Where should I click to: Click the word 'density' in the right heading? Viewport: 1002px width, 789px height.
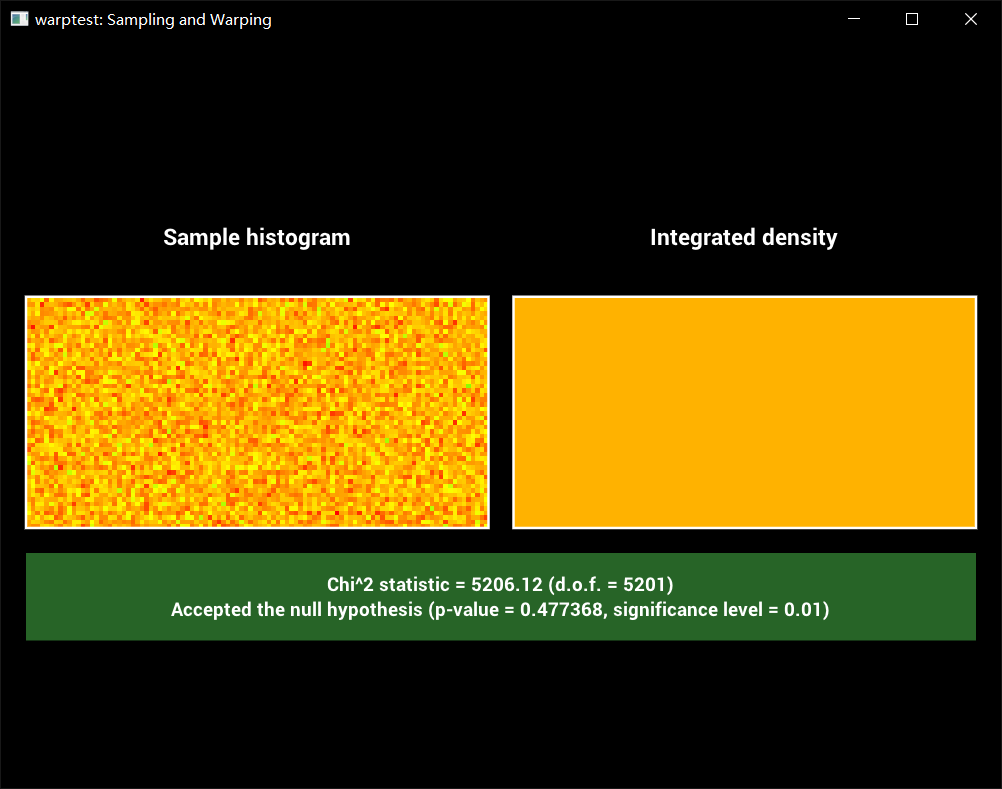pos(798,237)
